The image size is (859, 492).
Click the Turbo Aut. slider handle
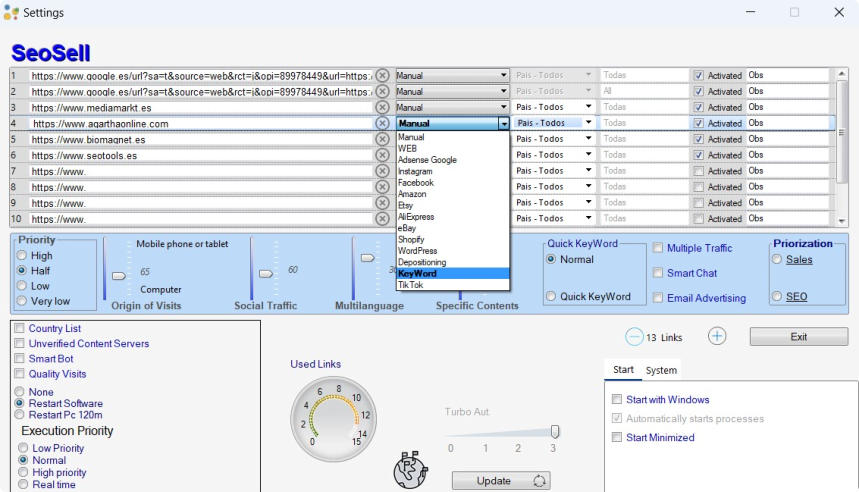555,431
